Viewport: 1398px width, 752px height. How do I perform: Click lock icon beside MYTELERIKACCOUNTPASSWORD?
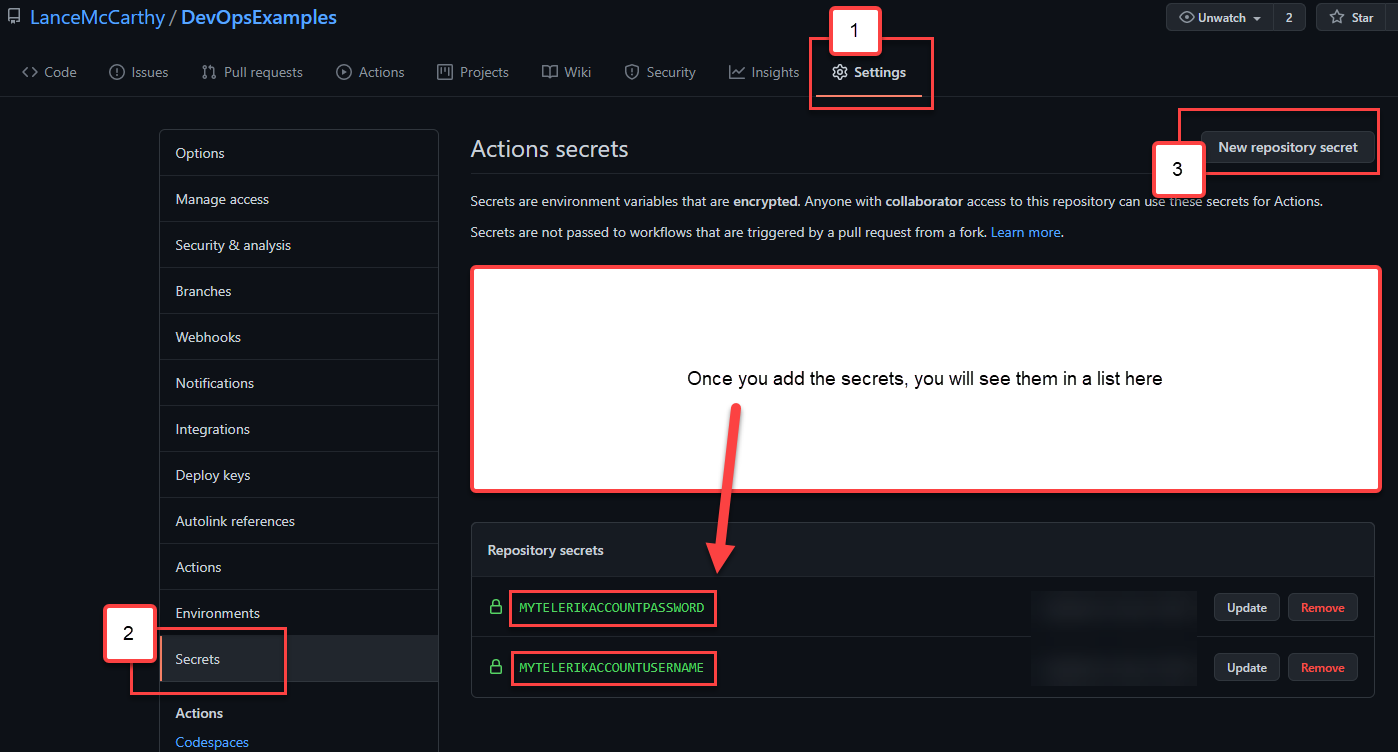(495, 607)
